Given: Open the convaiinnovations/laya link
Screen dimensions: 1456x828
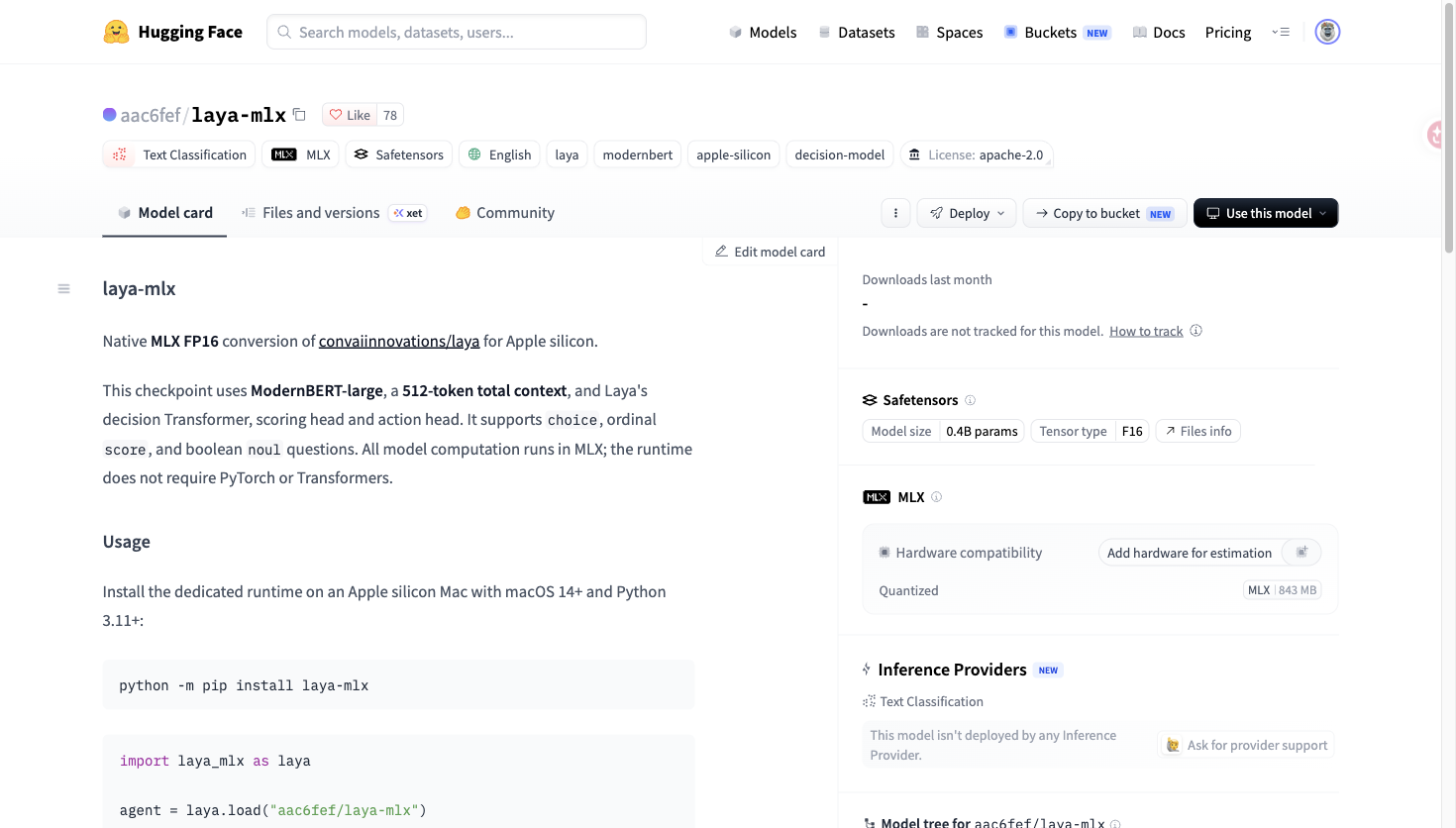Looking at the screenshot, I should [x=399, y=341].
